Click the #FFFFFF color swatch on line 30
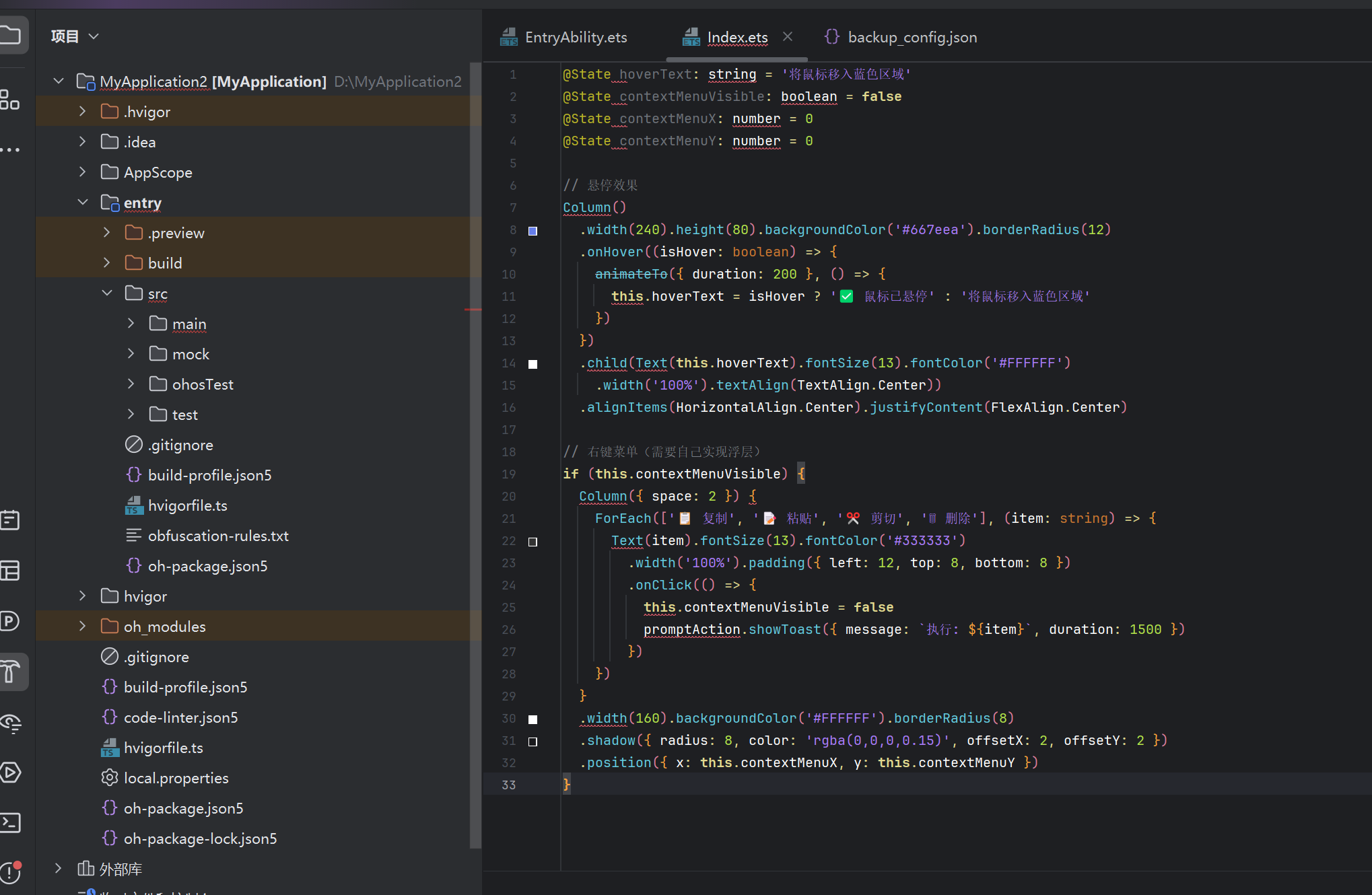The height and width of the screenshot is (895, 1372). (x=533, y=719)
